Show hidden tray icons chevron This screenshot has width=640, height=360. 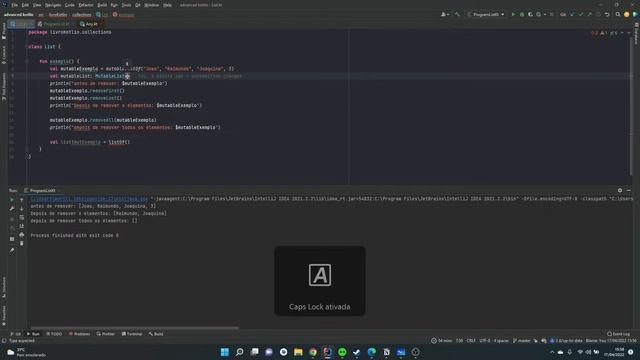pos(552,352)
